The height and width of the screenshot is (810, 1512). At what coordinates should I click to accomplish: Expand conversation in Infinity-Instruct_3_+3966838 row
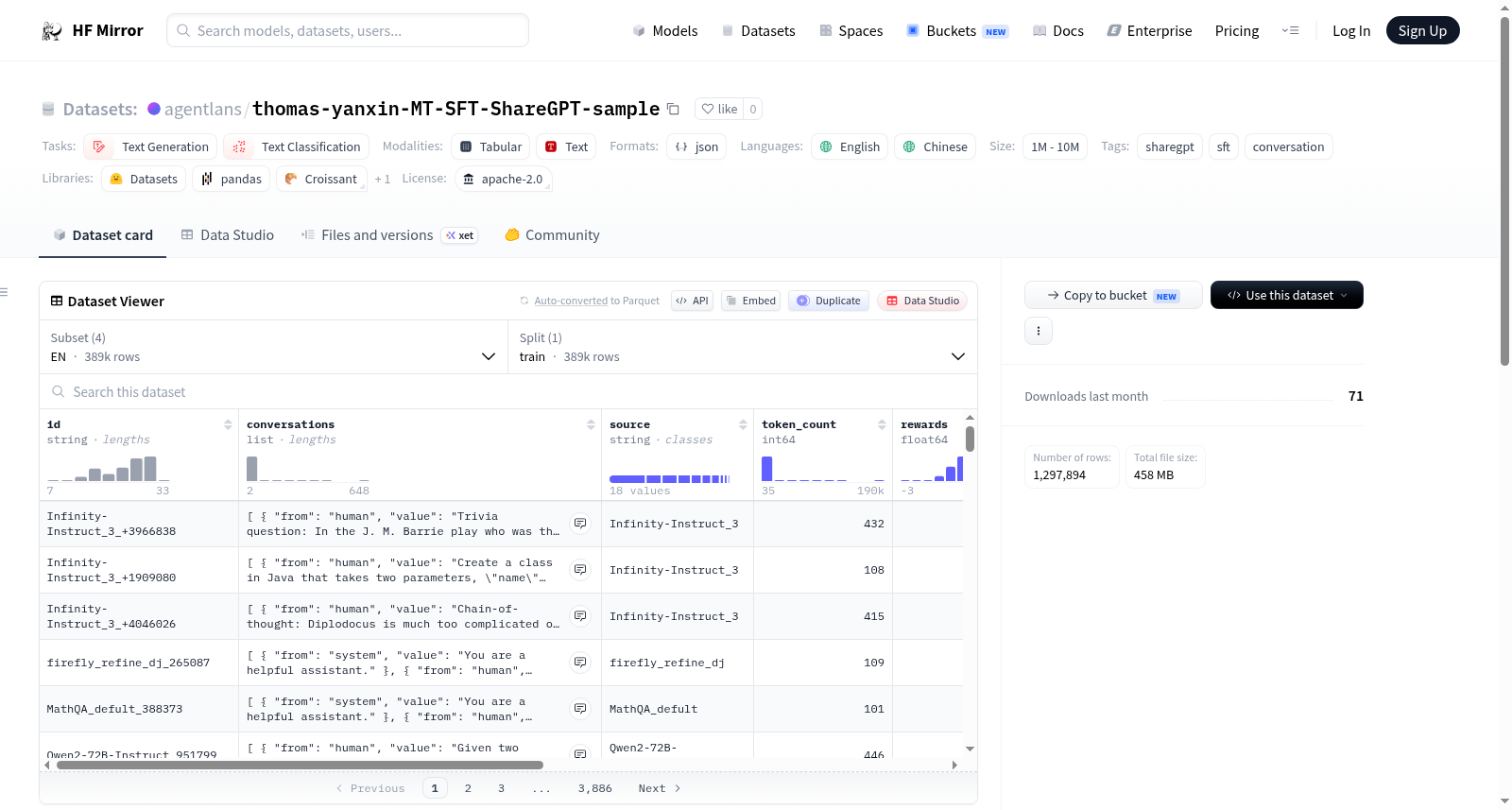click(x=580, y=524)
